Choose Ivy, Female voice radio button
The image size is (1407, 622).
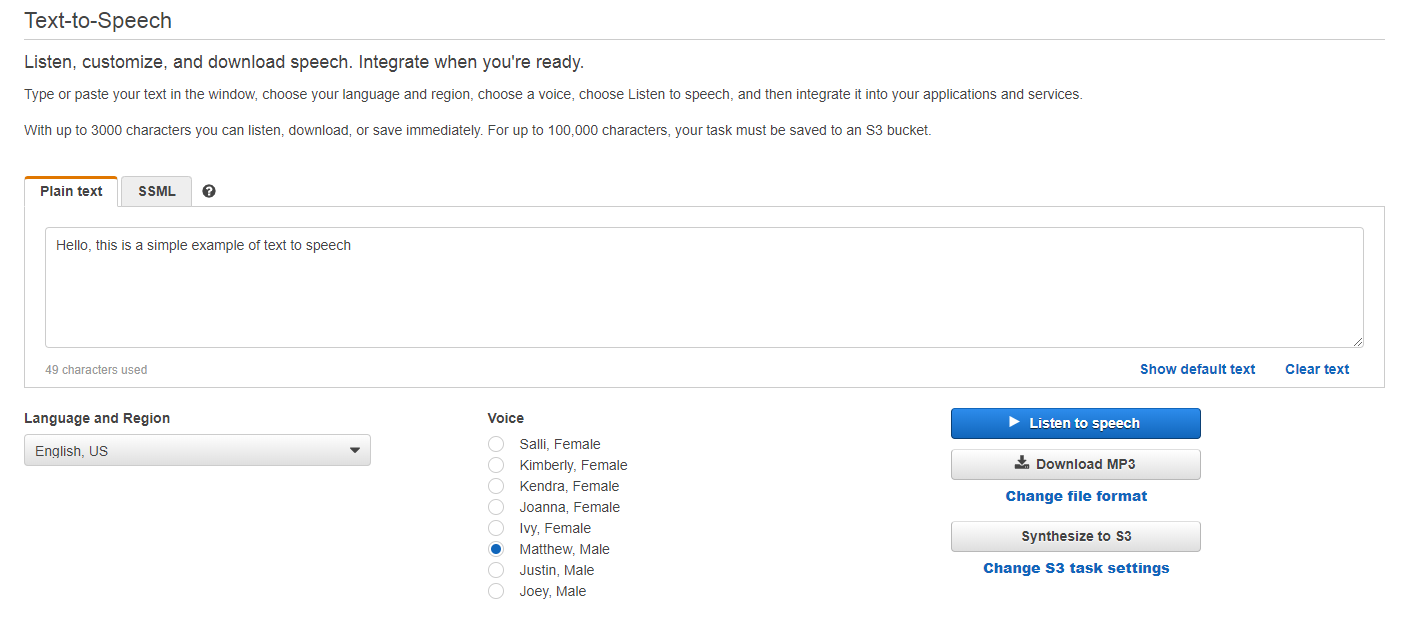point(496,528)
